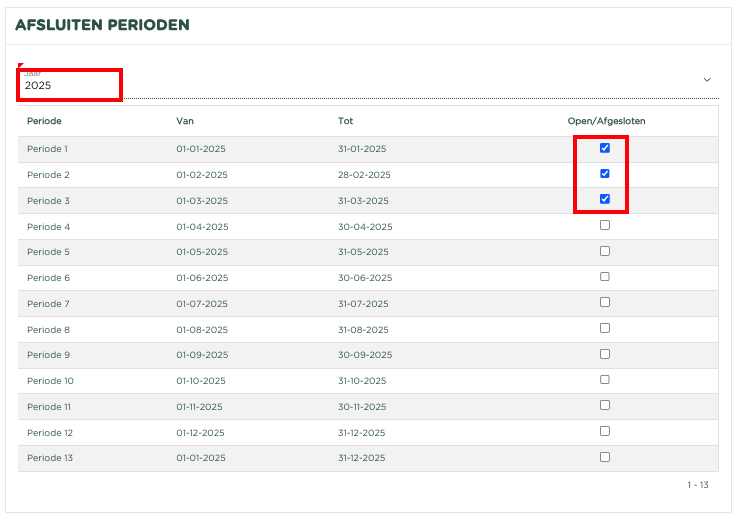Click the Open/Afgesloten column header
The width and height of the screenshot is (741, 525).
point(606,121)
